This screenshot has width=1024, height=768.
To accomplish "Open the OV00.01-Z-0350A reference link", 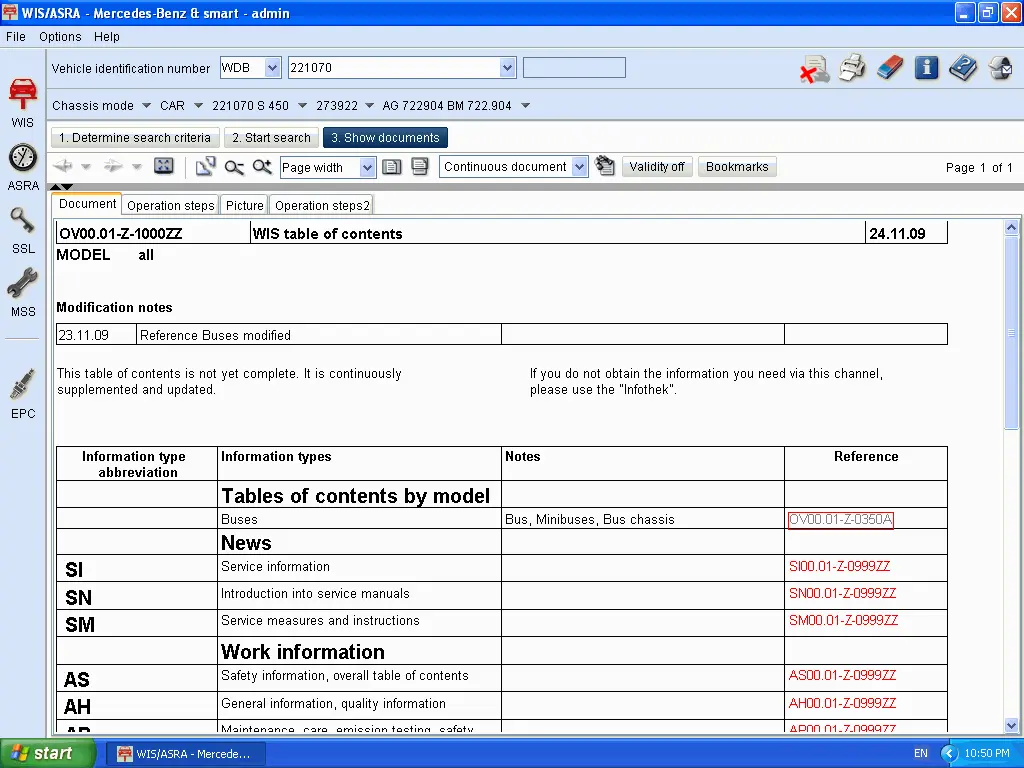I will (x=840, y=519).
